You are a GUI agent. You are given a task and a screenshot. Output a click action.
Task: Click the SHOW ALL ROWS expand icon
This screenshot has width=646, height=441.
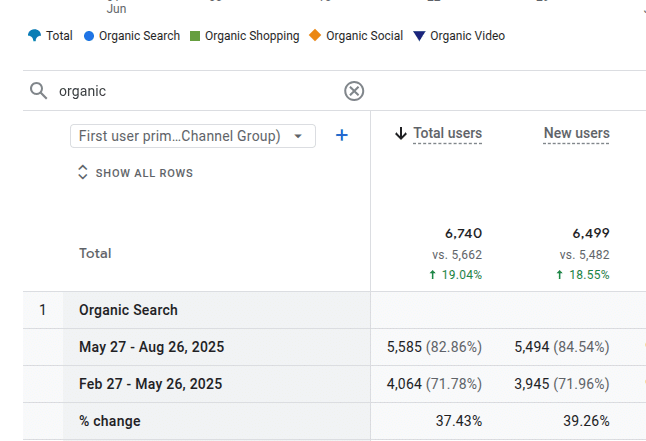[x=83, y=172]
